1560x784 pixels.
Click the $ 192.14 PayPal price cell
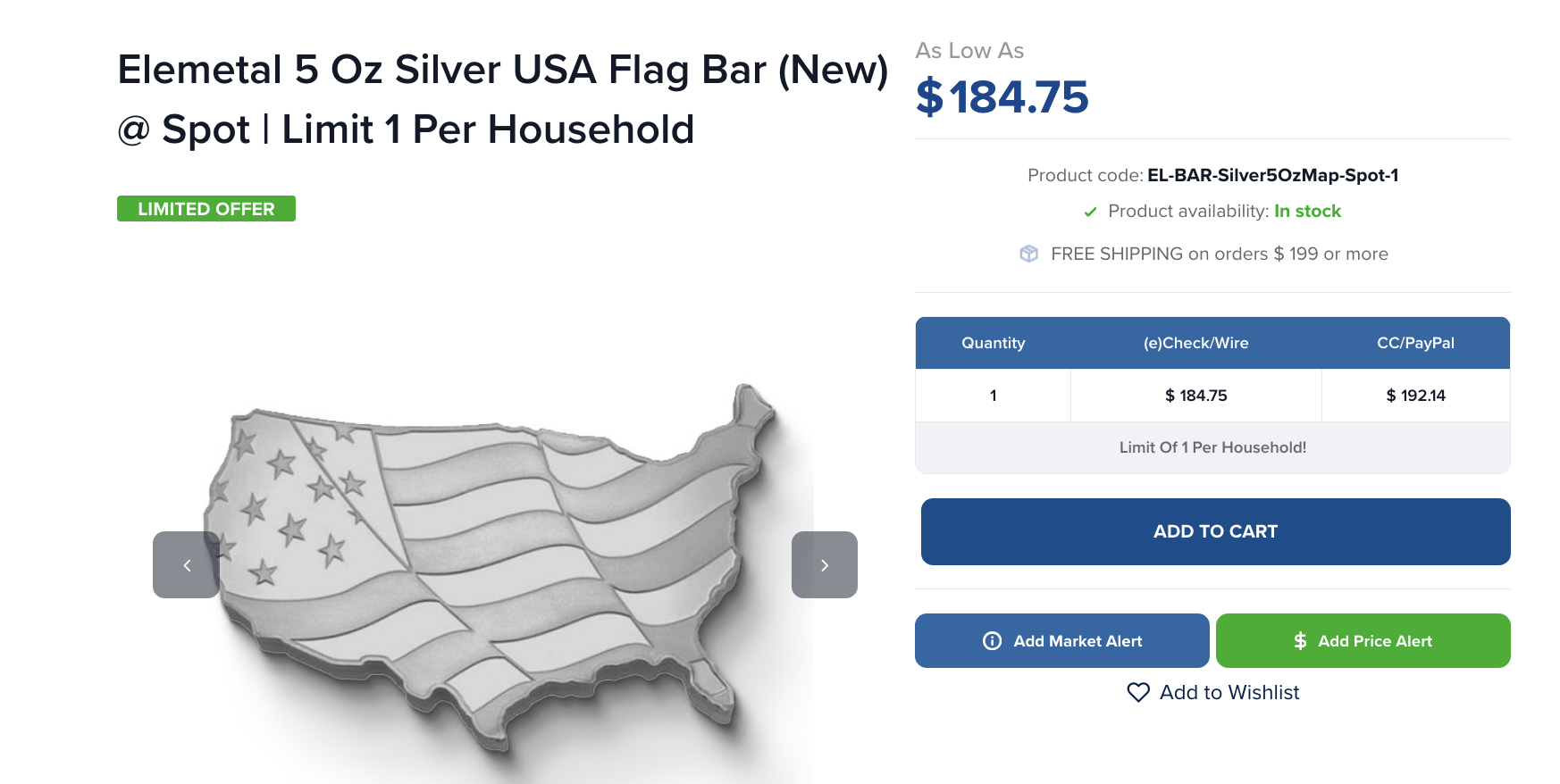pos(1415,396)
